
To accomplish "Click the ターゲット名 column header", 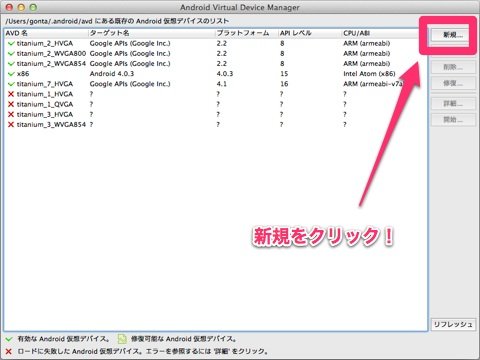I will [152, 33].
